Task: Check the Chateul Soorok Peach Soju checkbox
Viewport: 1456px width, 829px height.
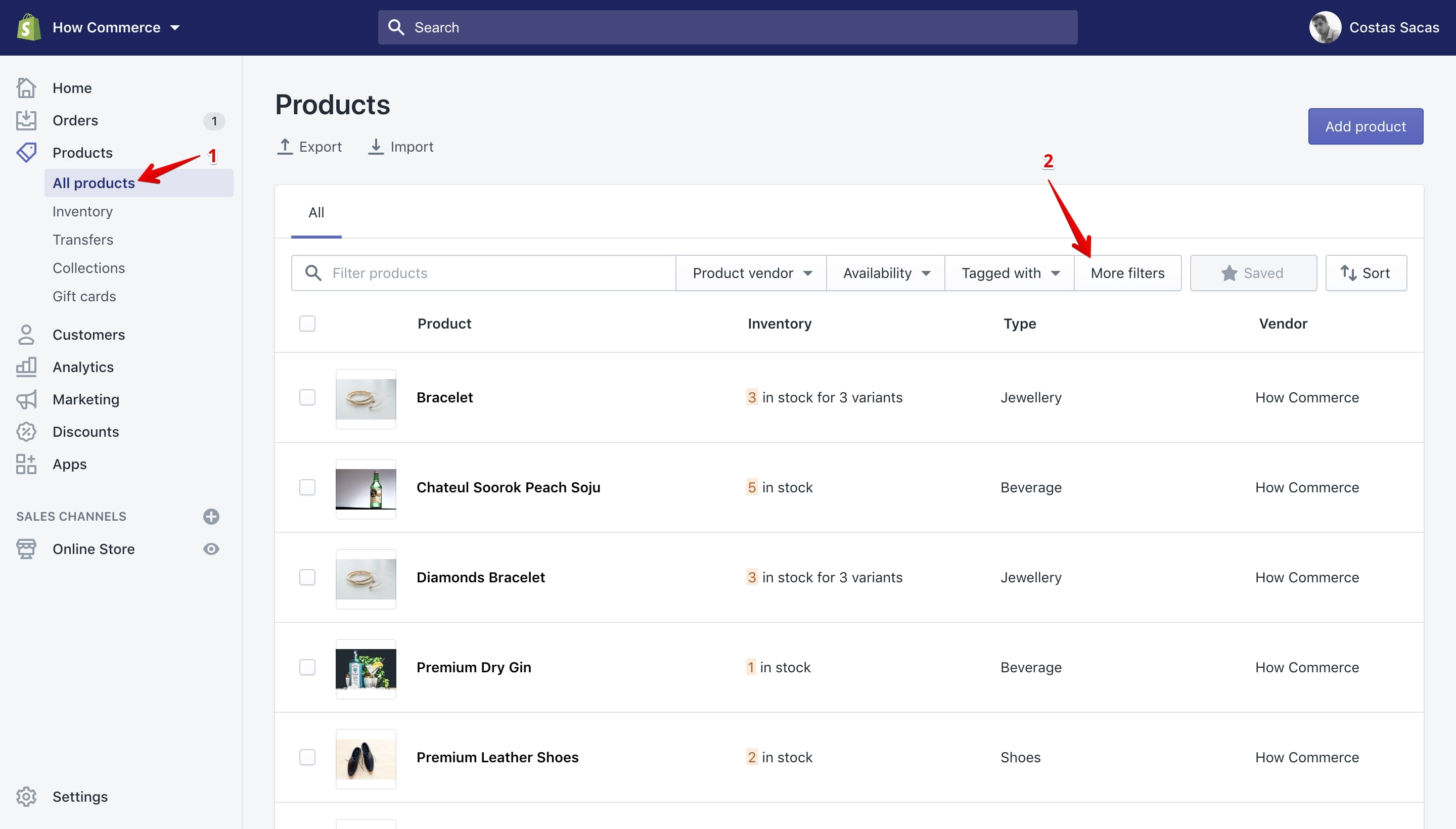Action: [307, 487]
